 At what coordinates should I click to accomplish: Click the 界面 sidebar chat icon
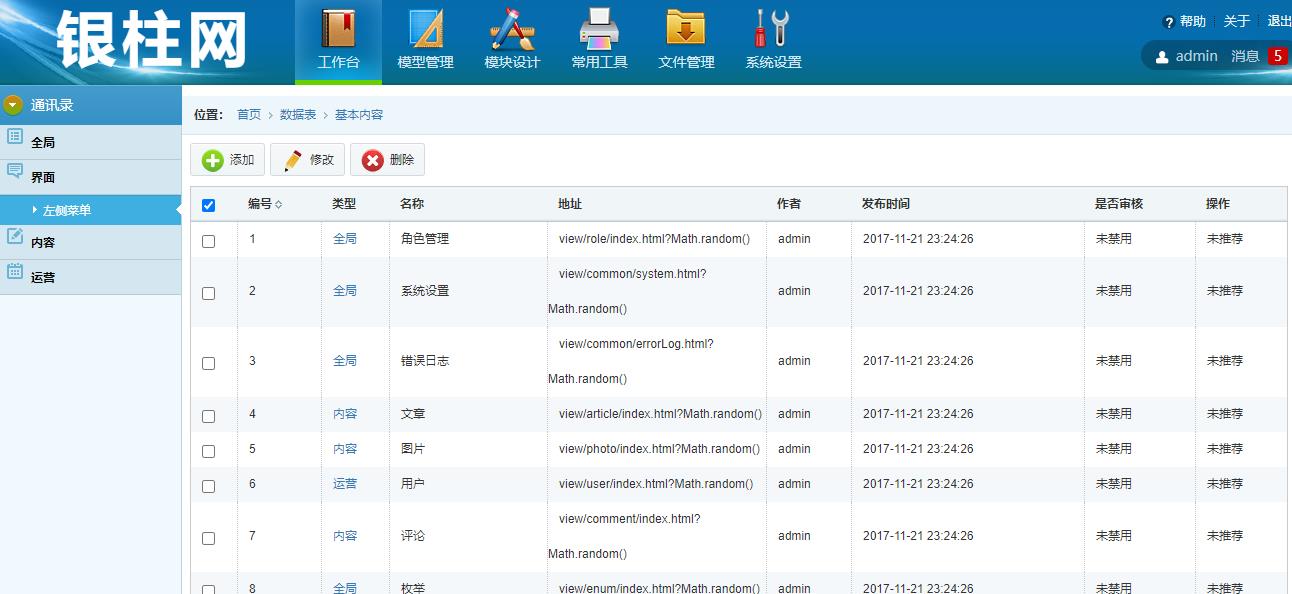click(15, 172)
